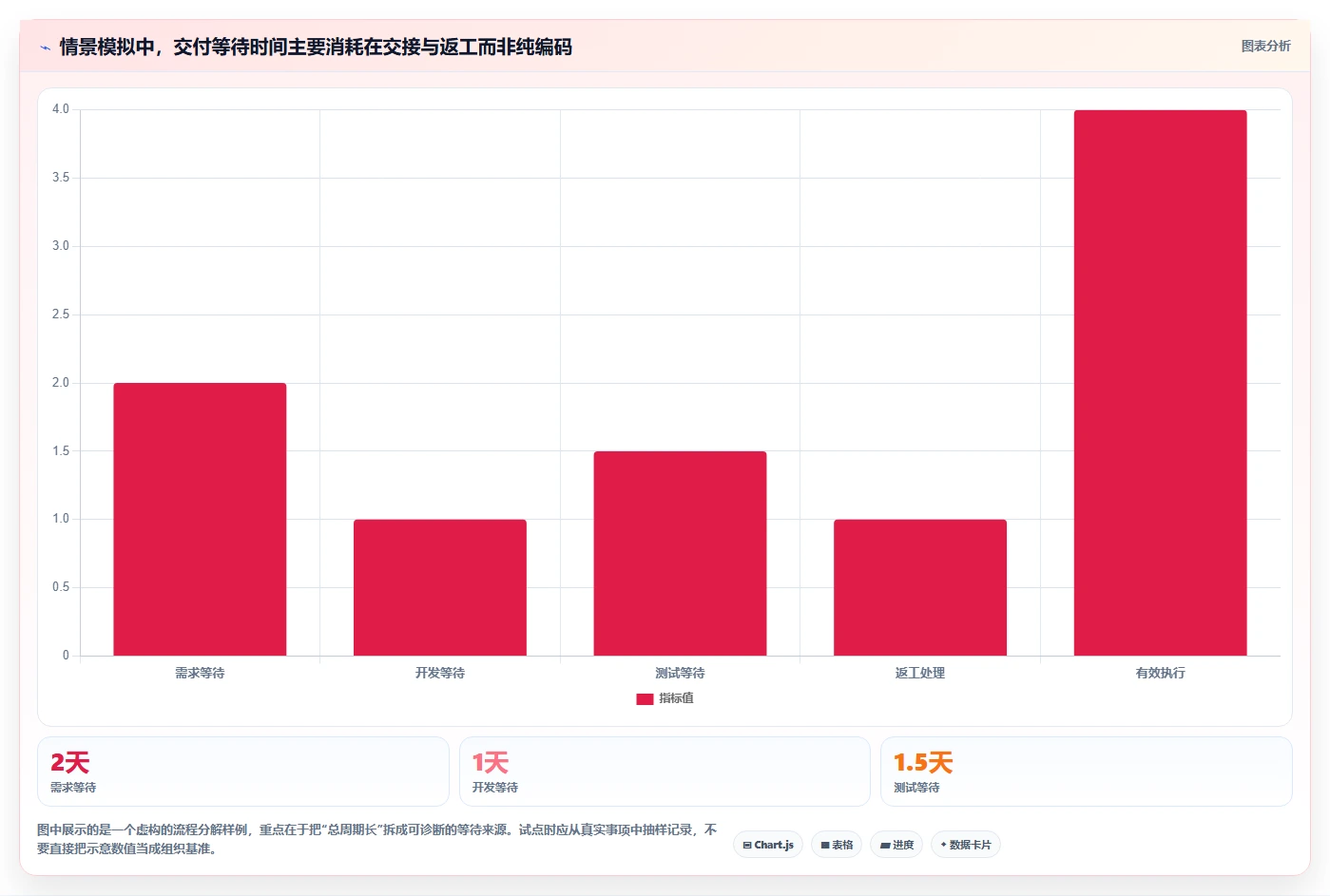The width and height of the screenshot is (1330, 896).
Task: Open the 2天 需求等待 data card
Action: click(243, 772)
